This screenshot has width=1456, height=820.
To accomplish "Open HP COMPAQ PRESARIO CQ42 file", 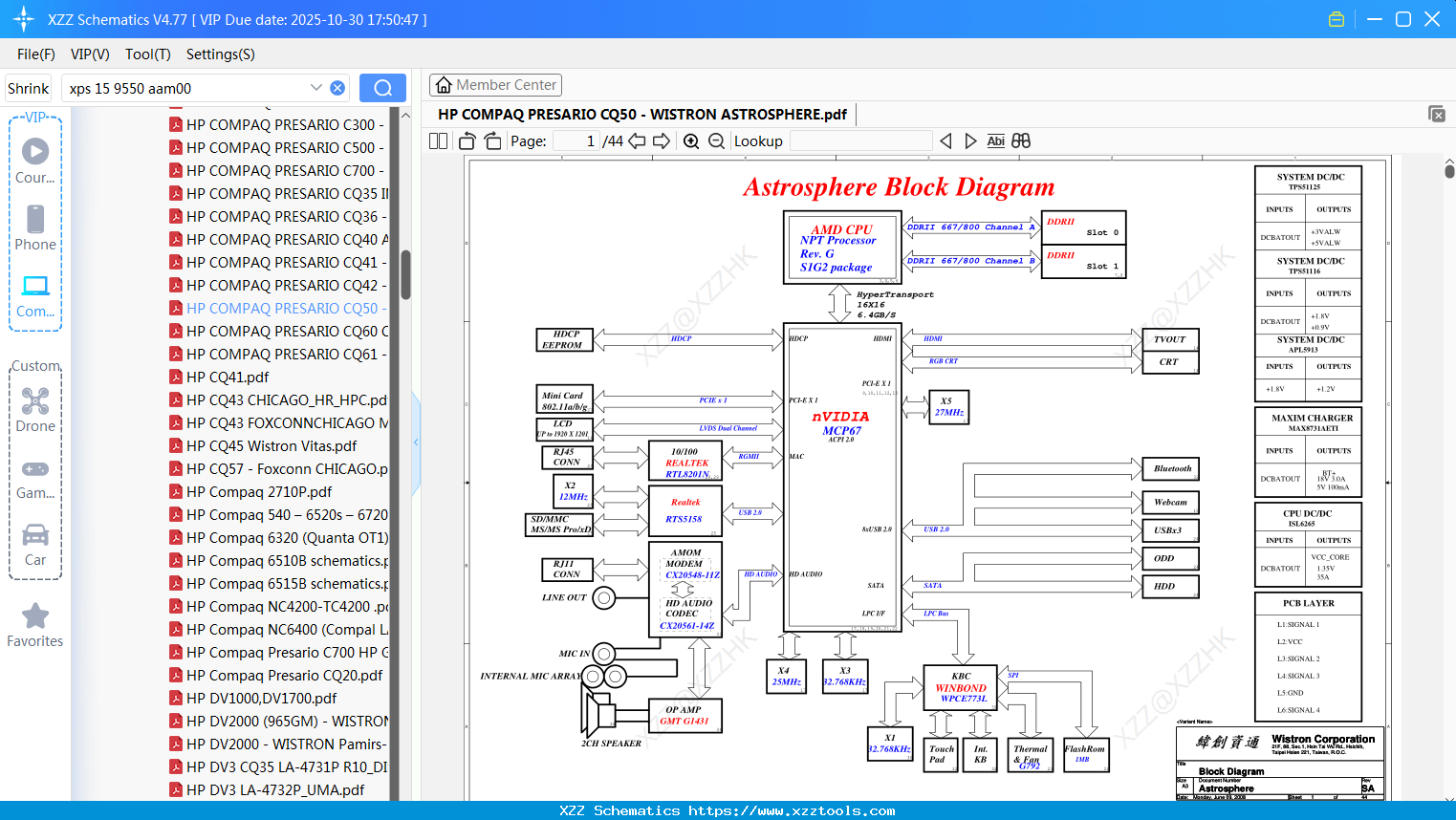I will pos(278,285).
